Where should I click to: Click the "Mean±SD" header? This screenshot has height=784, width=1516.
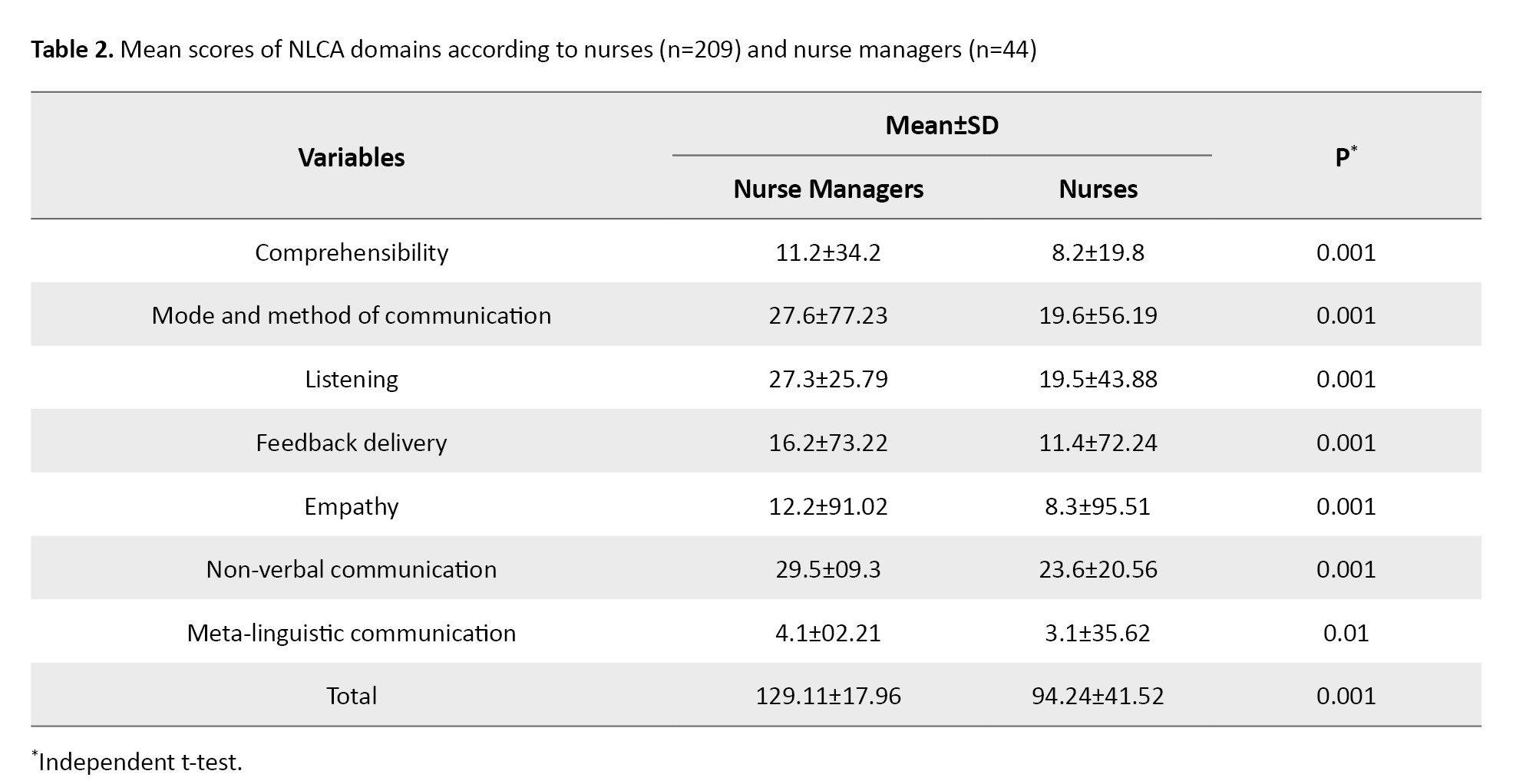tap(942, 125)
